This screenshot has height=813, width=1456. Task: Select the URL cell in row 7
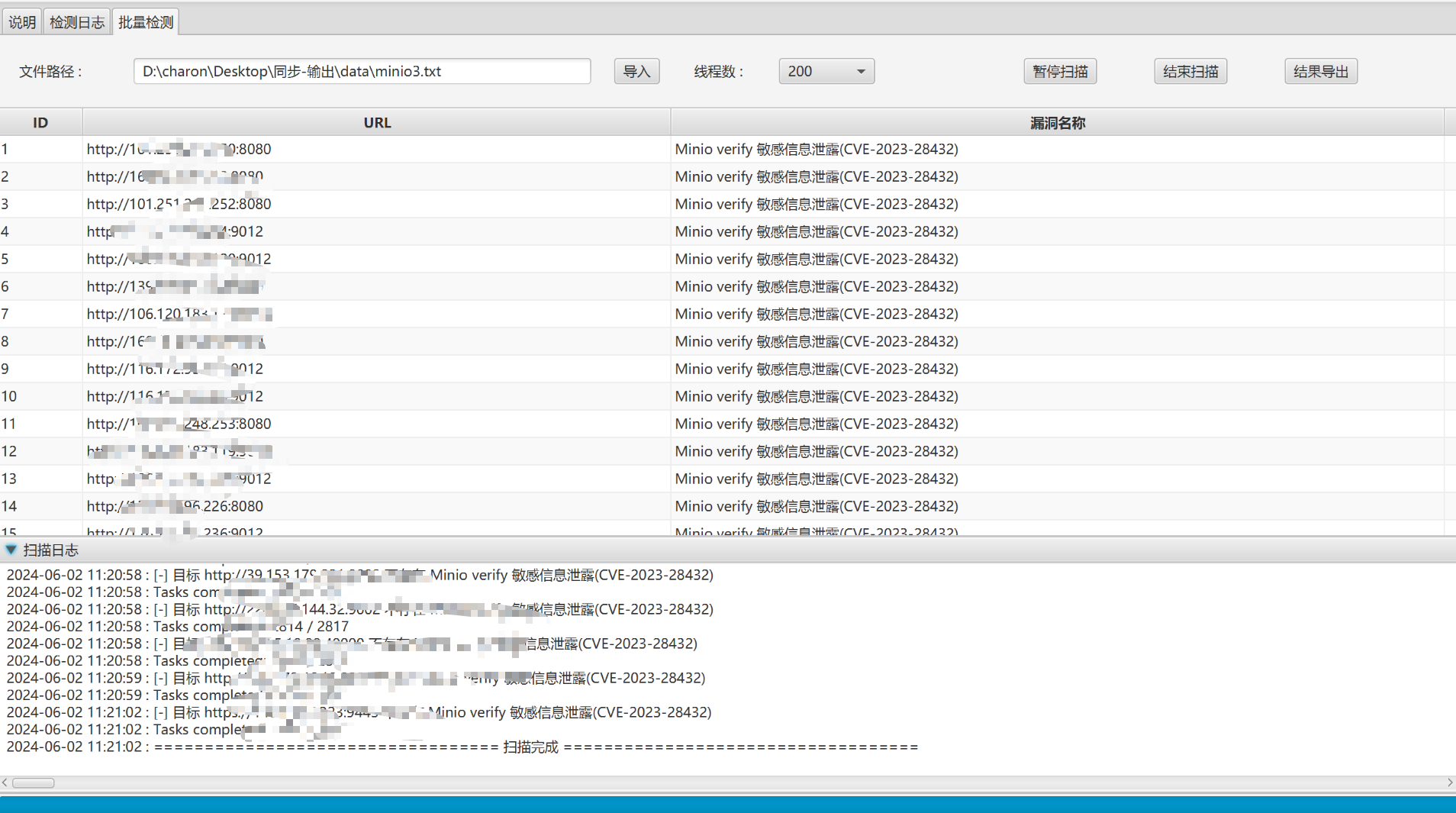coord(377,314)
